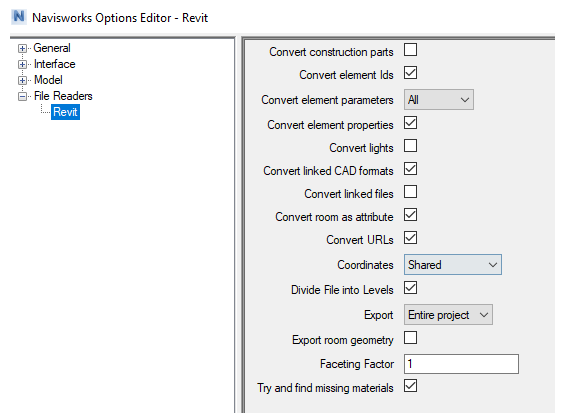This screenshot has width=563, height=419.
Task: Open the Coordinates dropdown set to Shared
Action: point(453,265)
